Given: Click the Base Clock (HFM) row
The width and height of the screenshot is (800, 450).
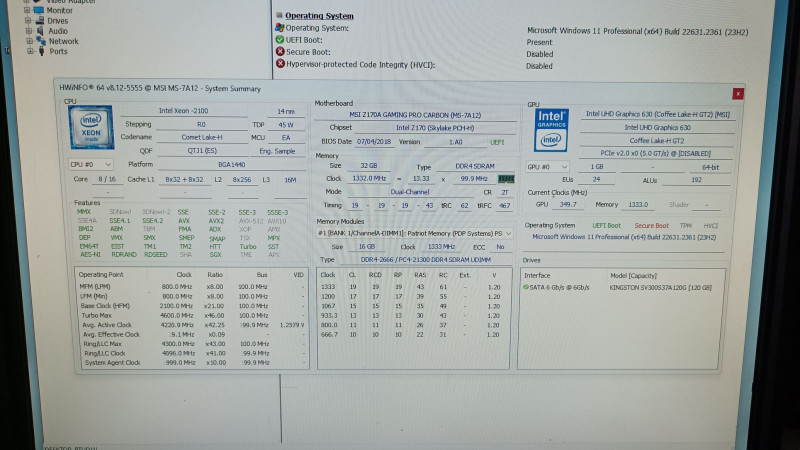Looking at the screenshot, I should [192, 306].
